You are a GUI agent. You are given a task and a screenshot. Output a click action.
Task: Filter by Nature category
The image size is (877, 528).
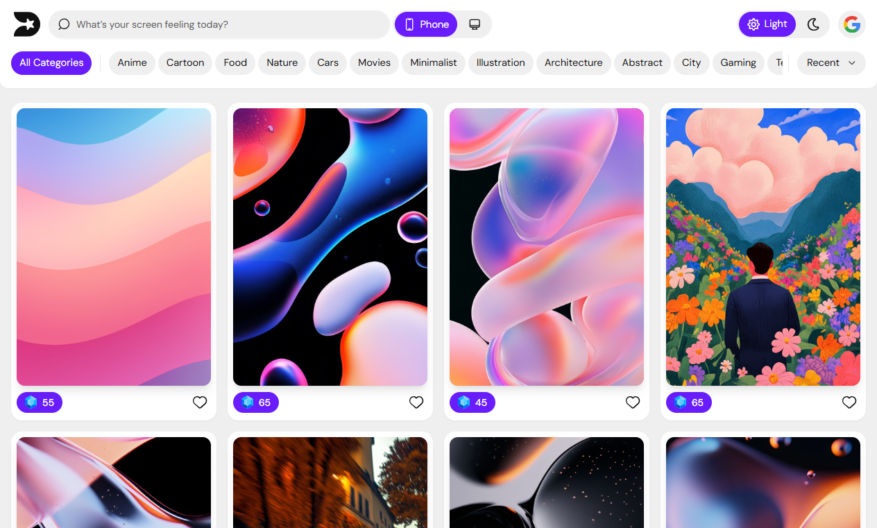point(282,63)
